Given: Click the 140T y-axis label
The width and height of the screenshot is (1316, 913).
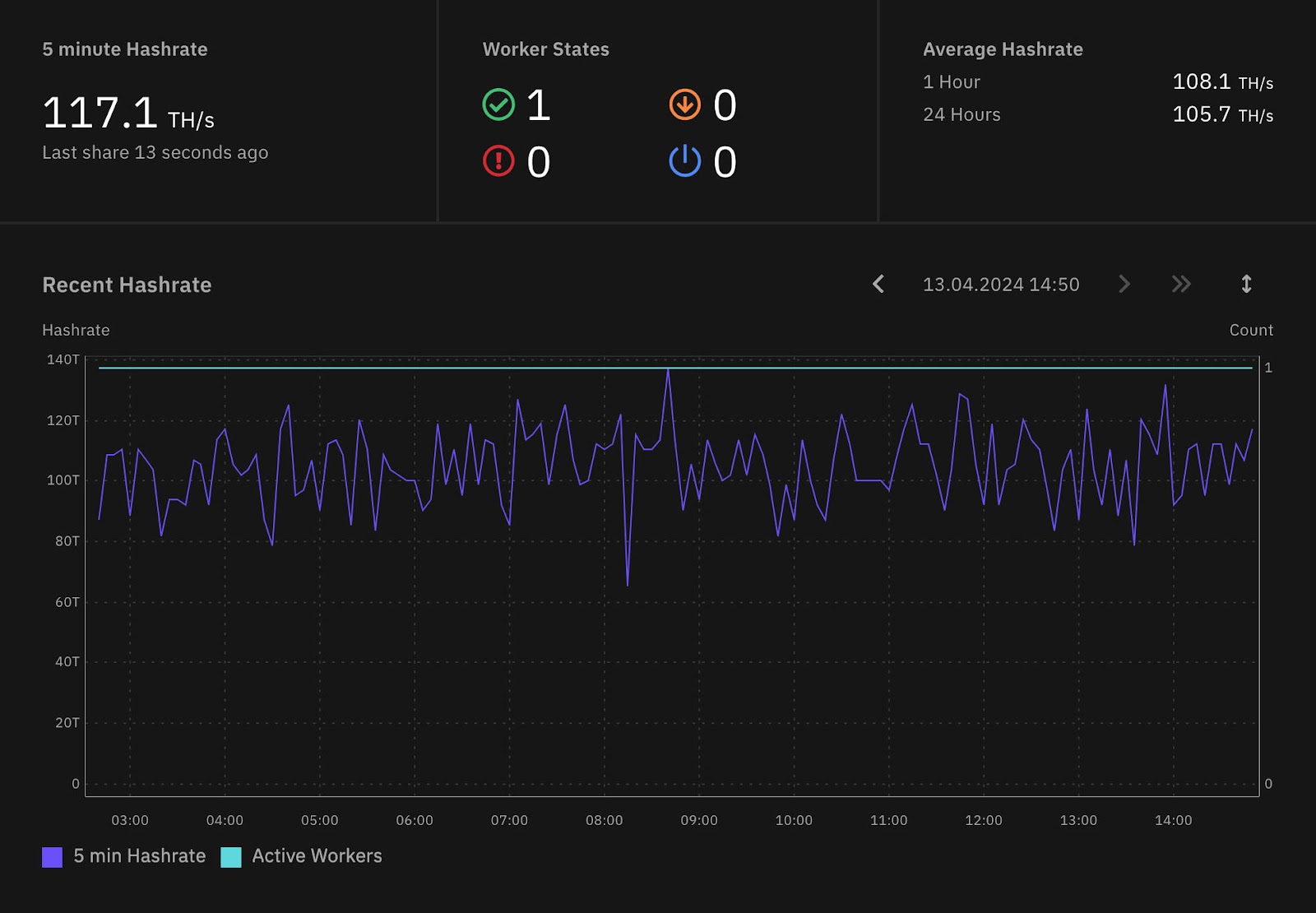Looking at the screenshot, I should tap(63, 359).
